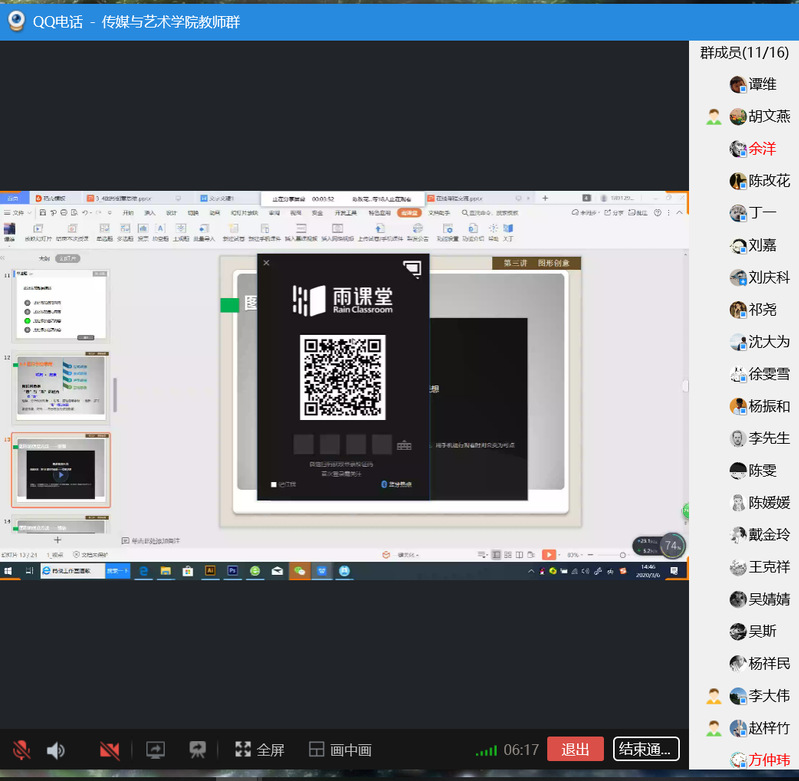
Task: Click the person icon beside 胡文燕
Action: coord(714,117)
